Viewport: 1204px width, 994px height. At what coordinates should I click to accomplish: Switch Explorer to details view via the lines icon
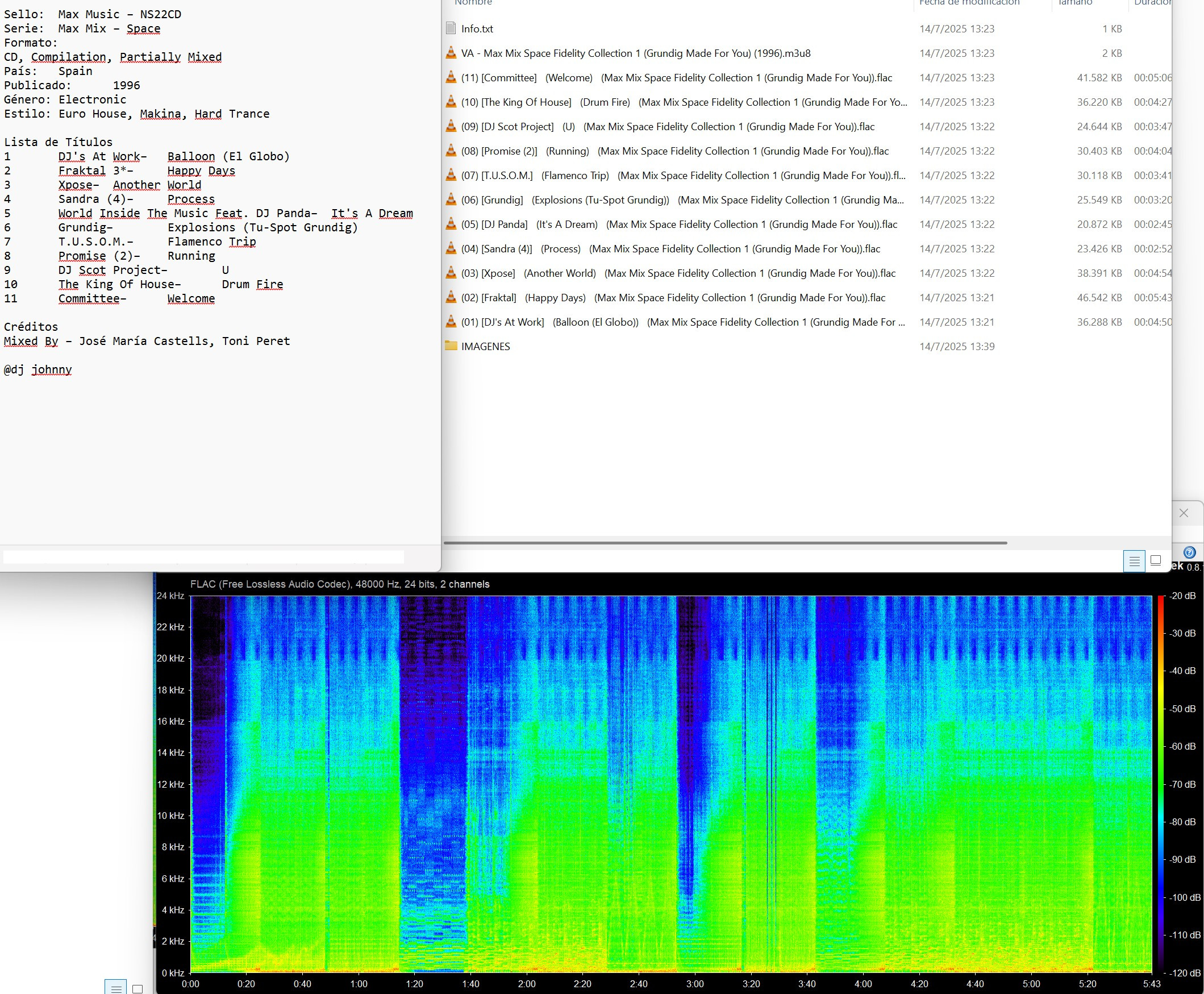[x=1134, y=560]
